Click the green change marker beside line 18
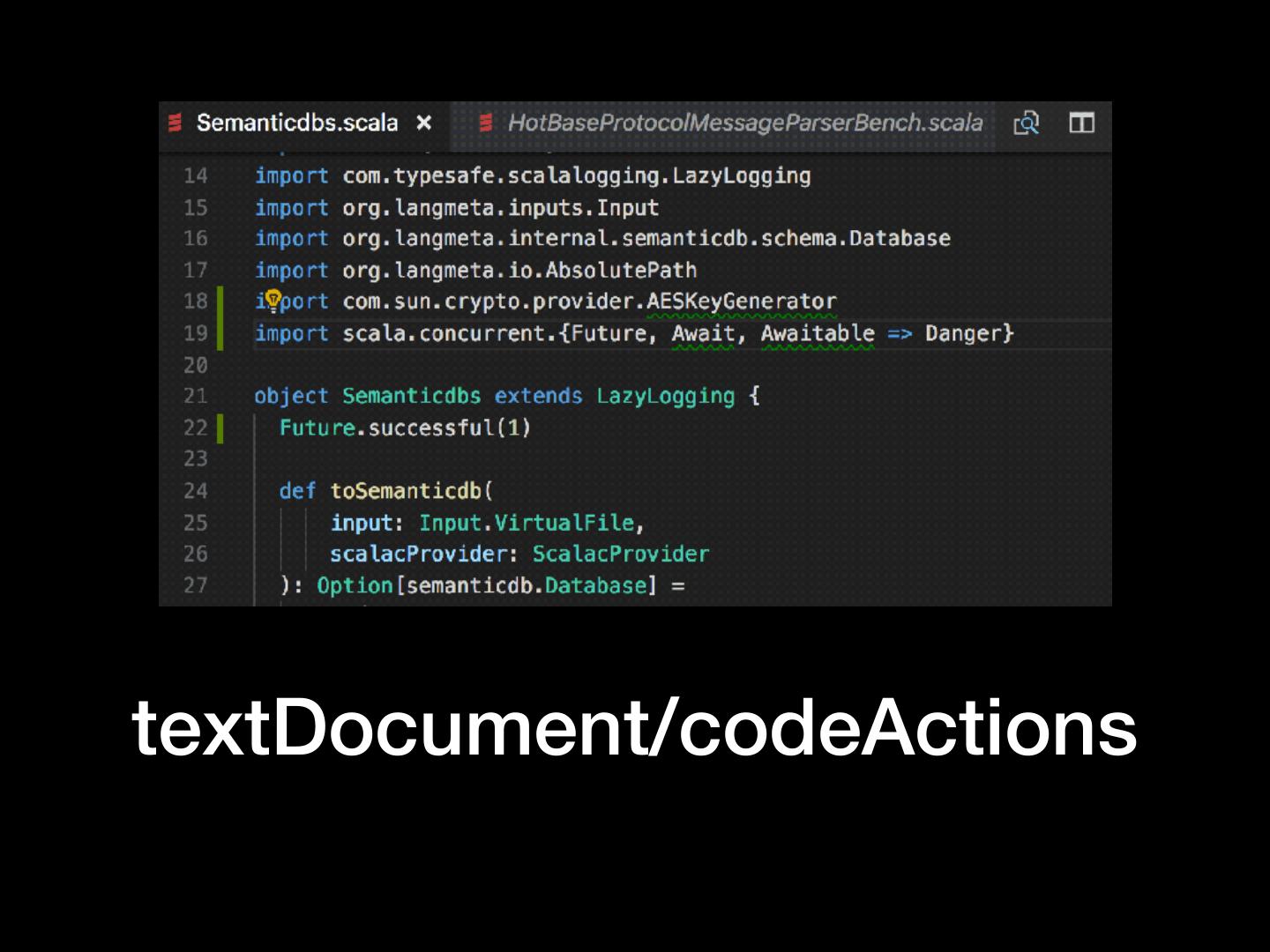 pyautogui.click(x=220, y=301)
